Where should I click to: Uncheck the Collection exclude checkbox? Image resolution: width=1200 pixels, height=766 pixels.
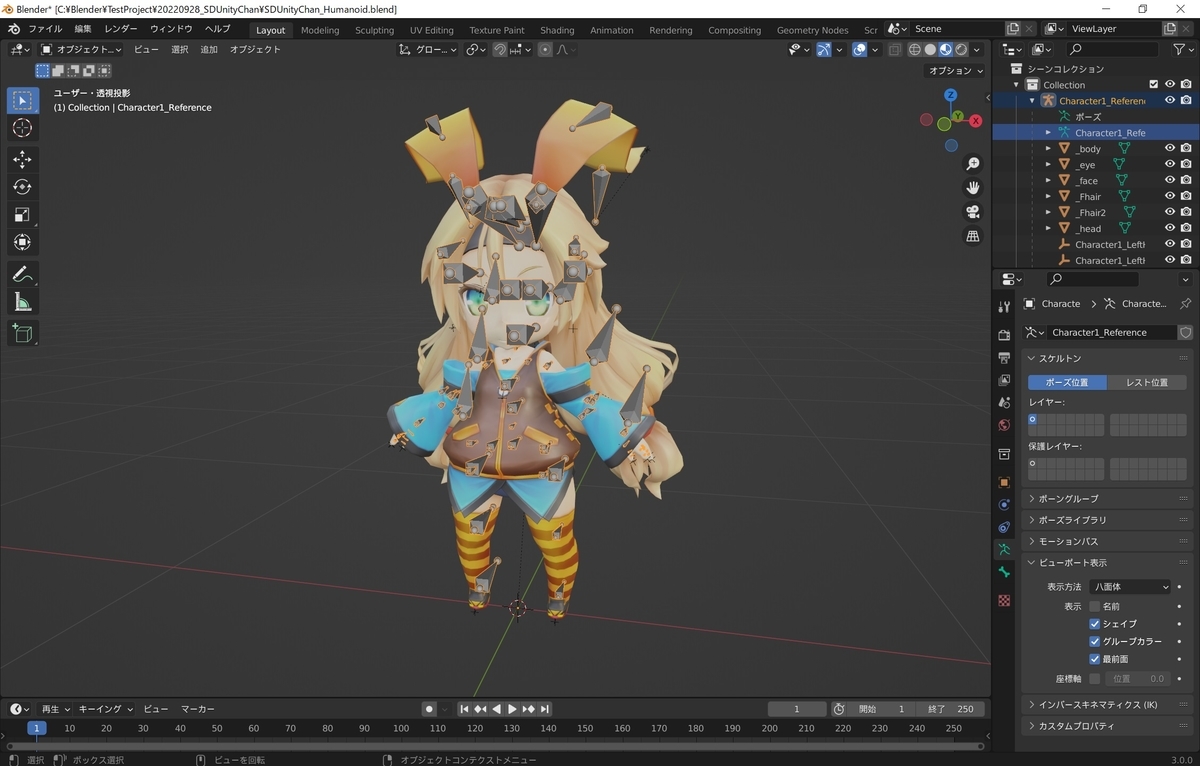(x=1153, y=85)
